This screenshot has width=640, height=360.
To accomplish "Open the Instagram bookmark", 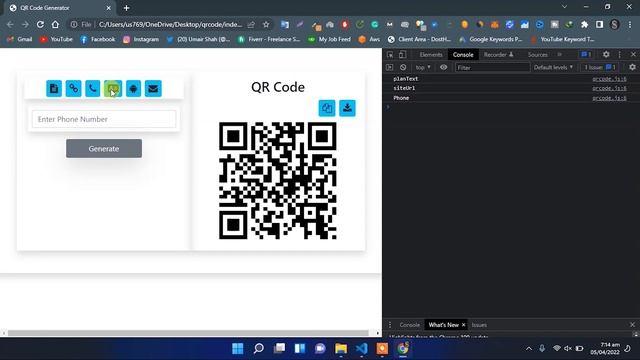I will (141, 39).
